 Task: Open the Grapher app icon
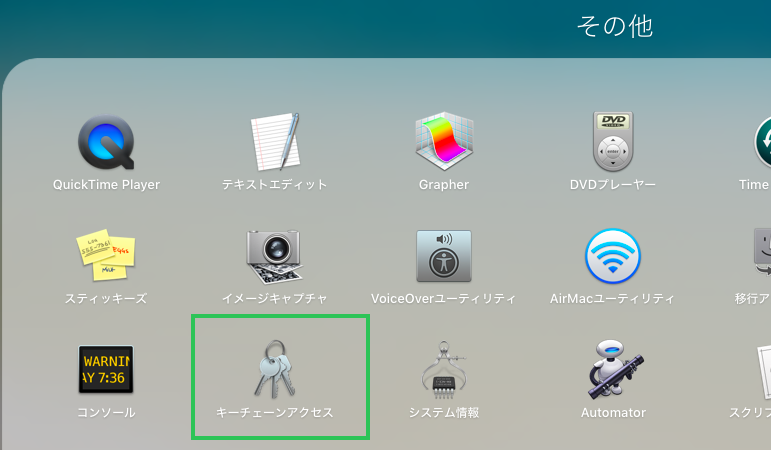coord(444,141)
